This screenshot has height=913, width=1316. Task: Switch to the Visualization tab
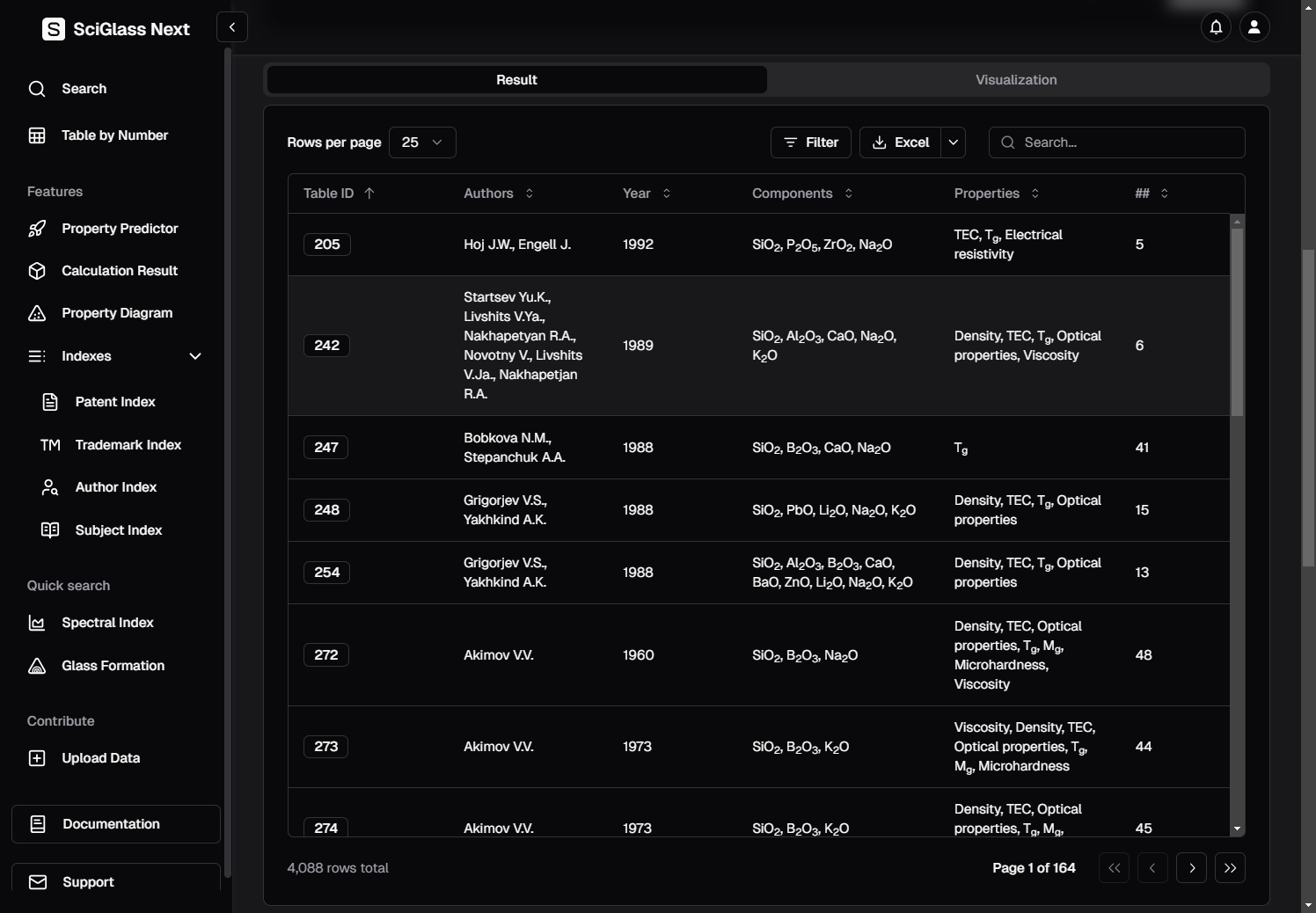[x=1016, y=80]
